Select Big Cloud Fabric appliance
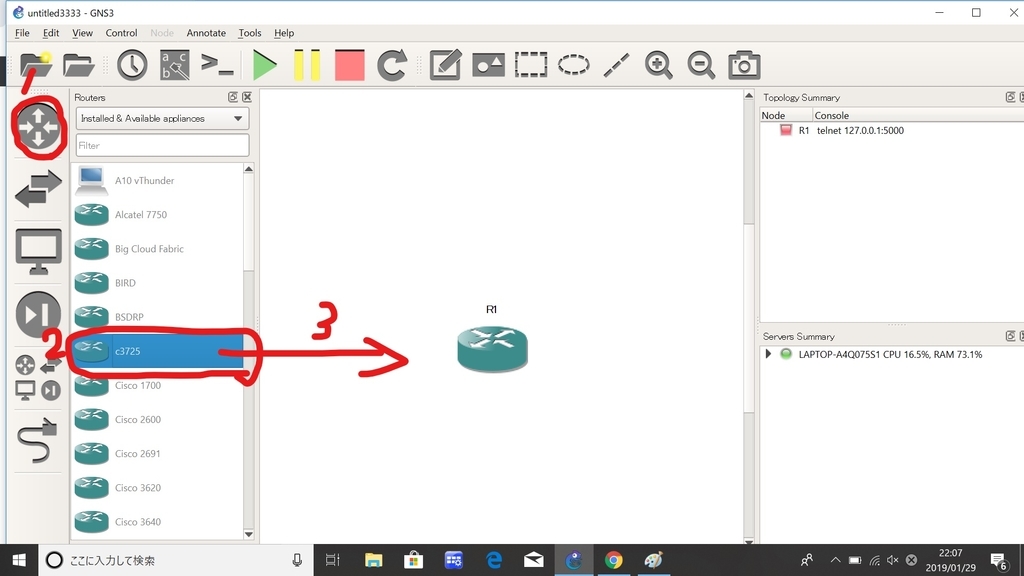The width and height of the screenshot is (1024, 576). pyautogui.click(x=157, y=249)
